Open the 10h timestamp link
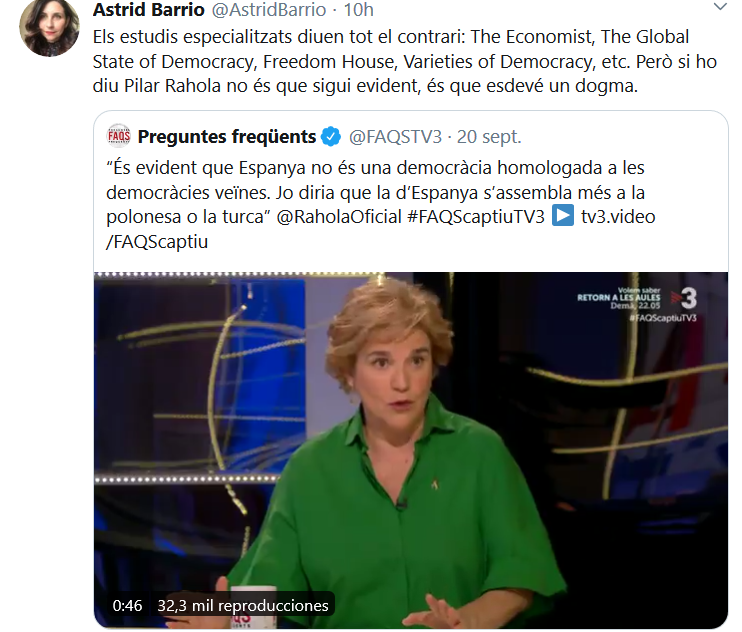 (358, 9)
